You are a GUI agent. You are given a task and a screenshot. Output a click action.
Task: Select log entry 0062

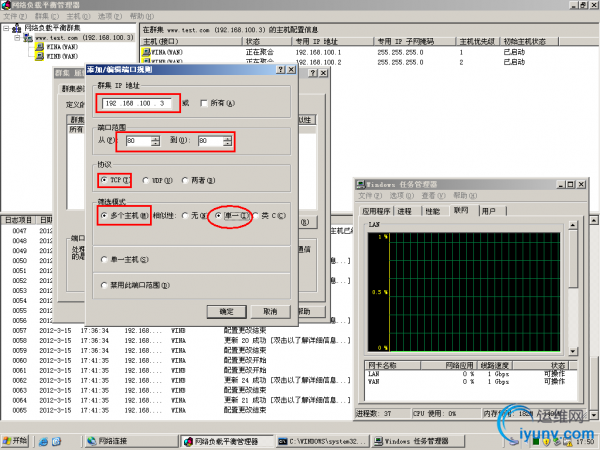176,380
